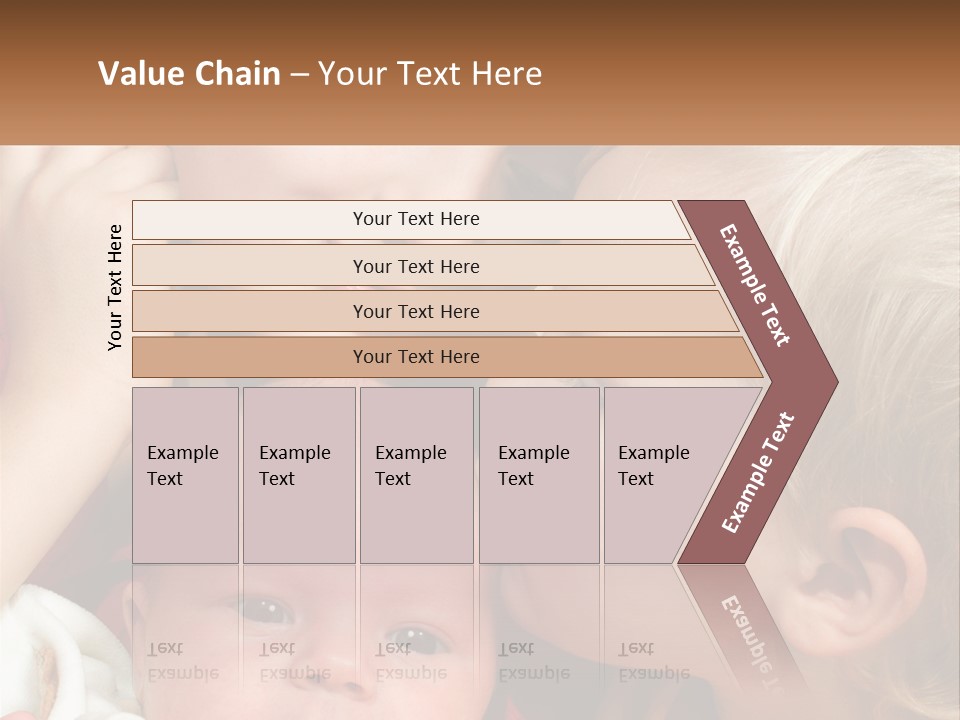Click the top 'Your Text Here' bar
Viewport: 960px width, 720px height.
pos(411,220)
